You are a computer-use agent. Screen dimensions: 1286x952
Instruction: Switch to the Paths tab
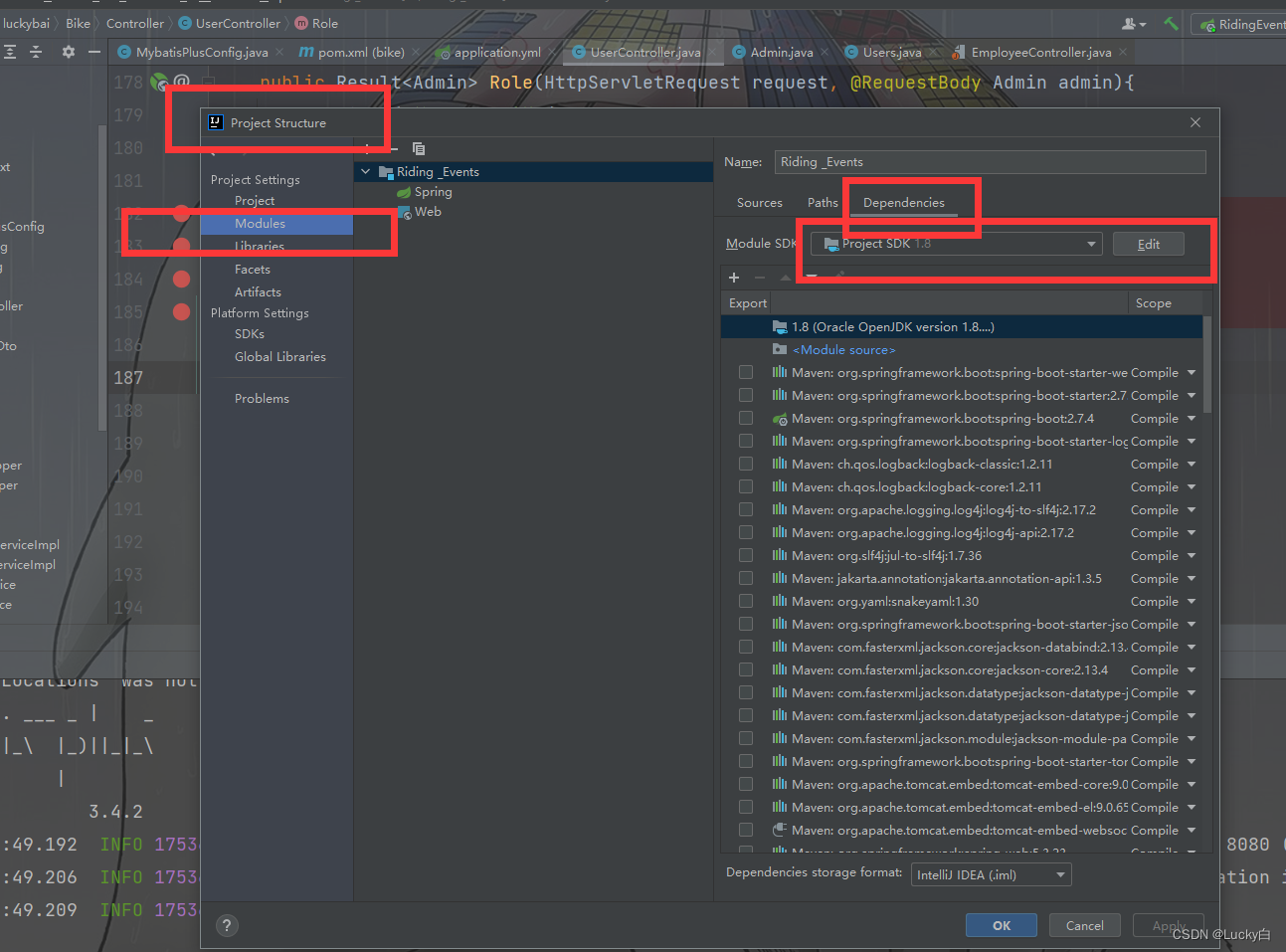coord(823,203)
